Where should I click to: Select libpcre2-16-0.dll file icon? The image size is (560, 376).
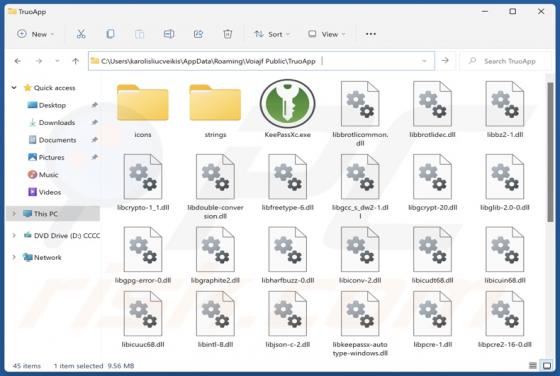pos(505,314)
